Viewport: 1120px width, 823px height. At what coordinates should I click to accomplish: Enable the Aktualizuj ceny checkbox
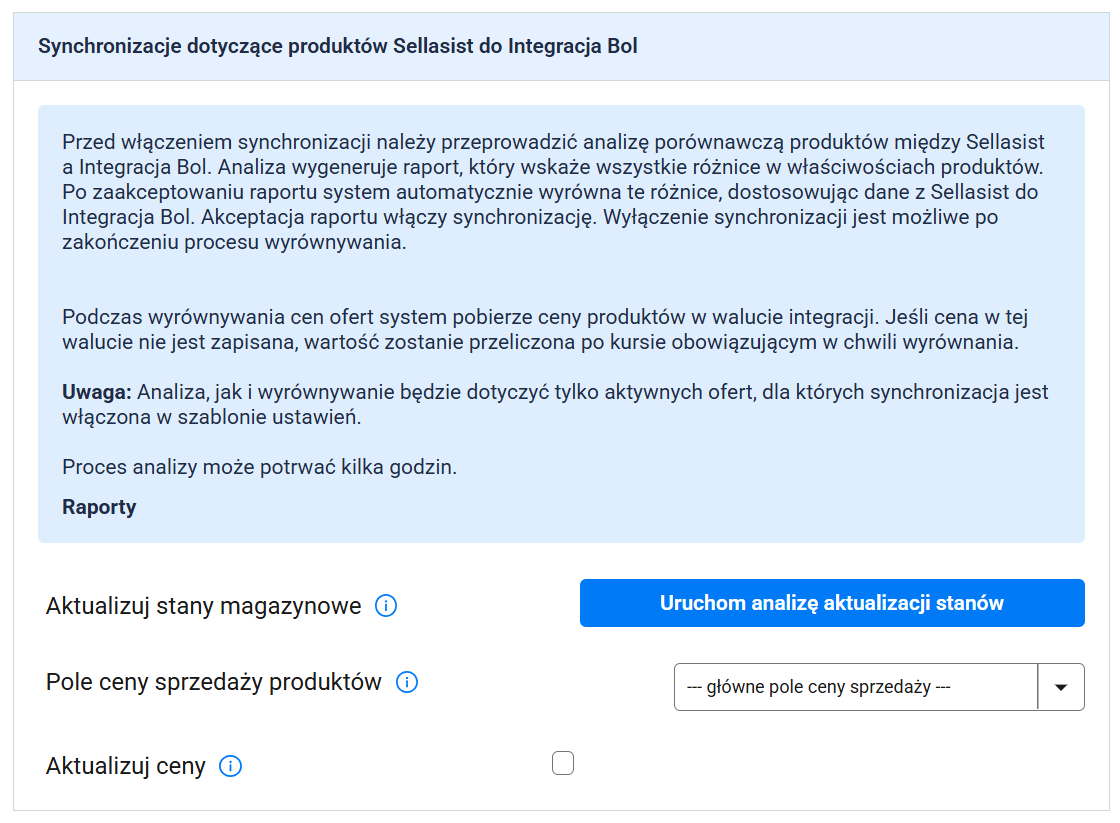click(x=563, y=764)
